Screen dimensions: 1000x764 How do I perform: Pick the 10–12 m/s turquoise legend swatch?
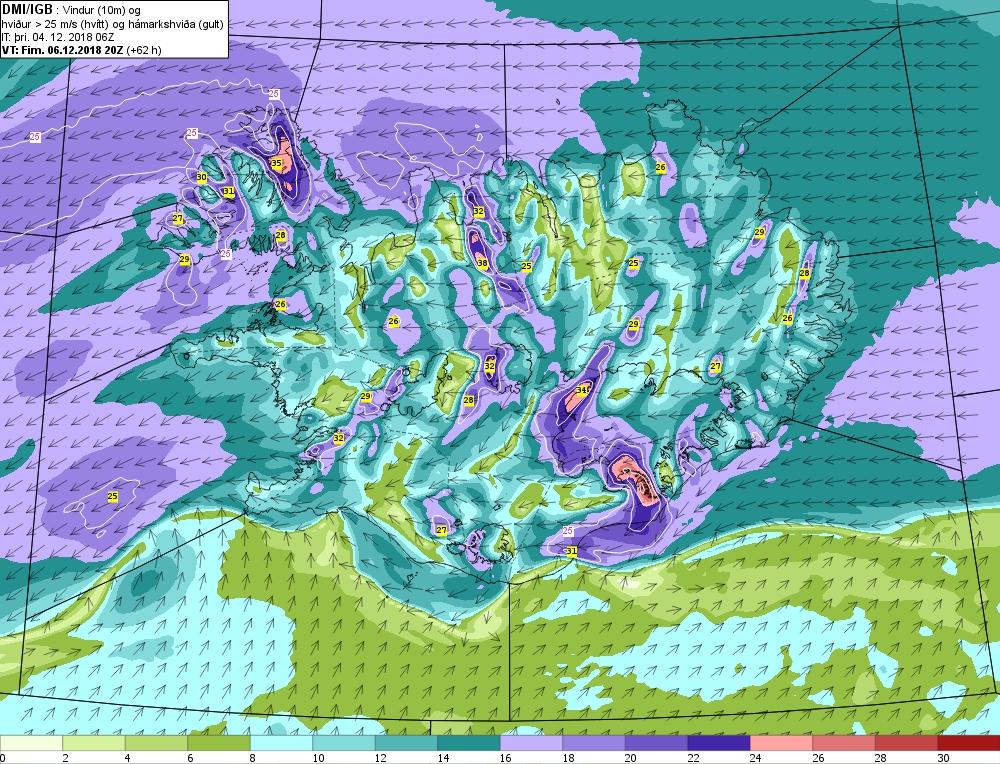point(344,743)
